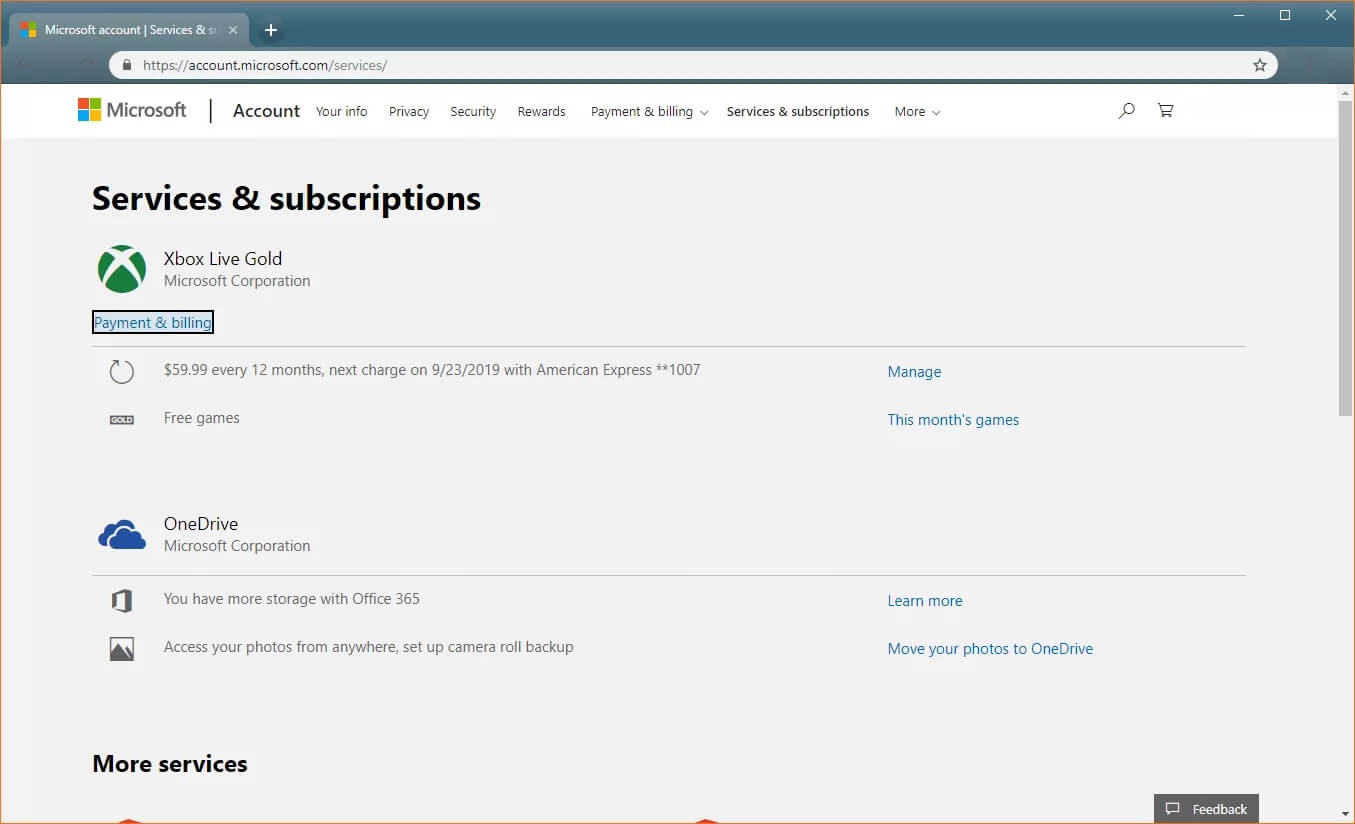Click the photo icon beside camera roll backup
The height and width of the screenshot is (824, 1355).
click(121, 649)
